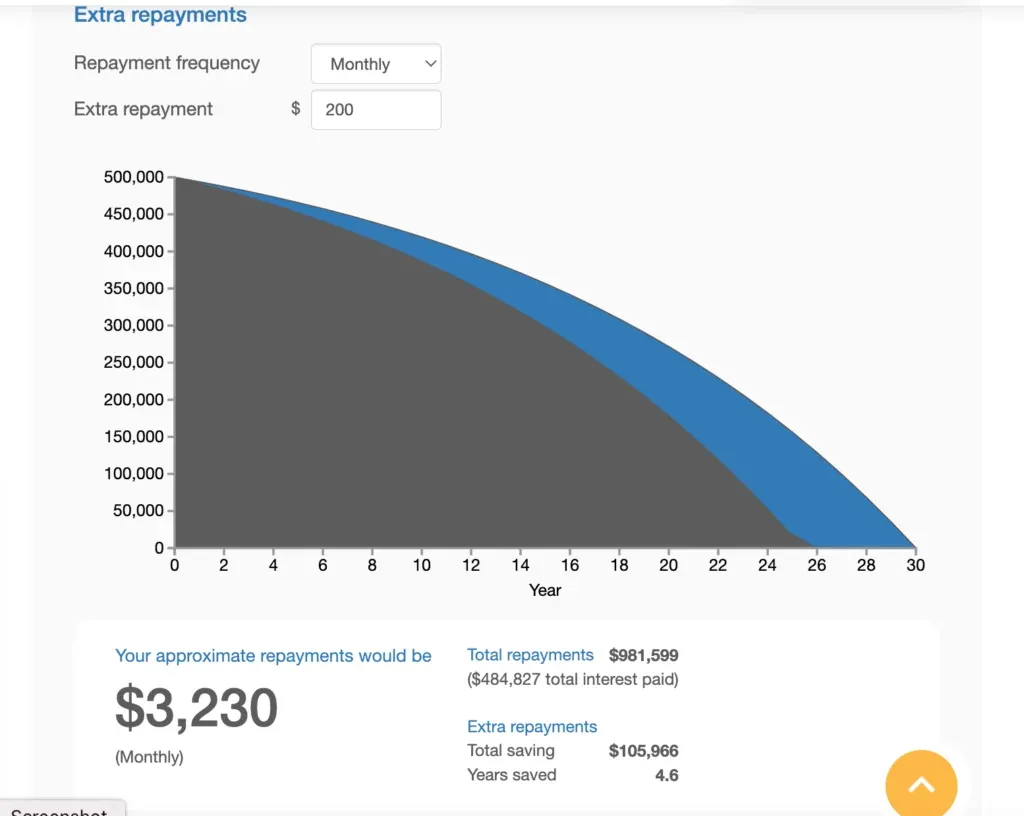Click the (Monthly) caption below repayment amount
Image resolution: width=1024 pixels, height=816 pixels.
click(x=149, y=757)
